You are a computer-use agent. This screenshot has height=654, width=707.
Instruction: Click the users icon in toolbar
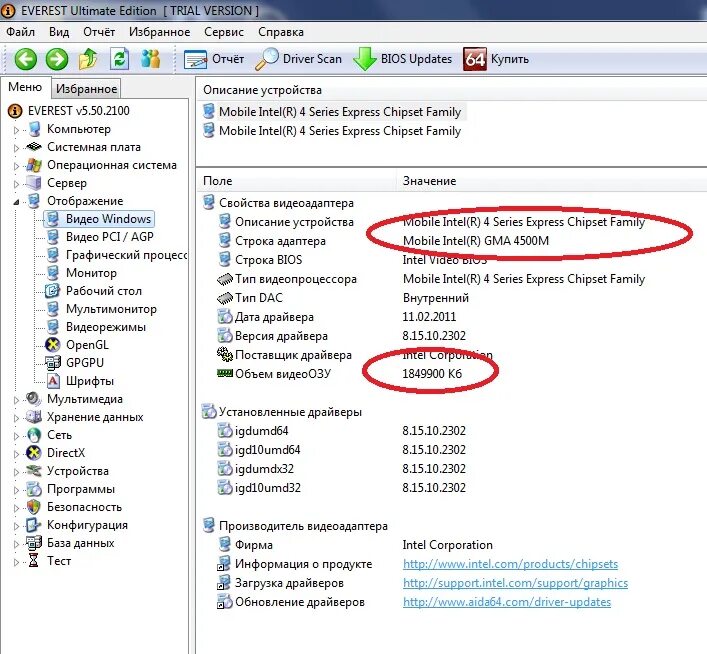point(151,59)
